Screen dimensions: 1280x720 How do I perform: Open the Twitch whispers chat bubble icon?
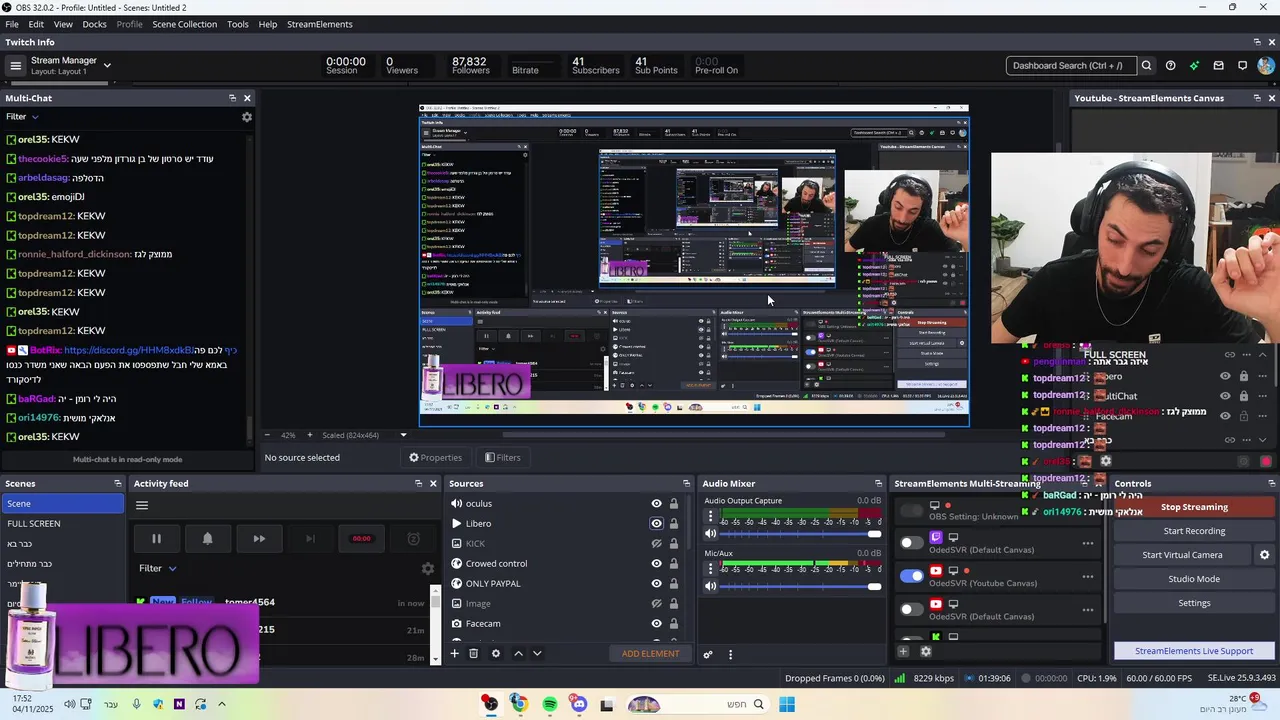(1242, 66)
